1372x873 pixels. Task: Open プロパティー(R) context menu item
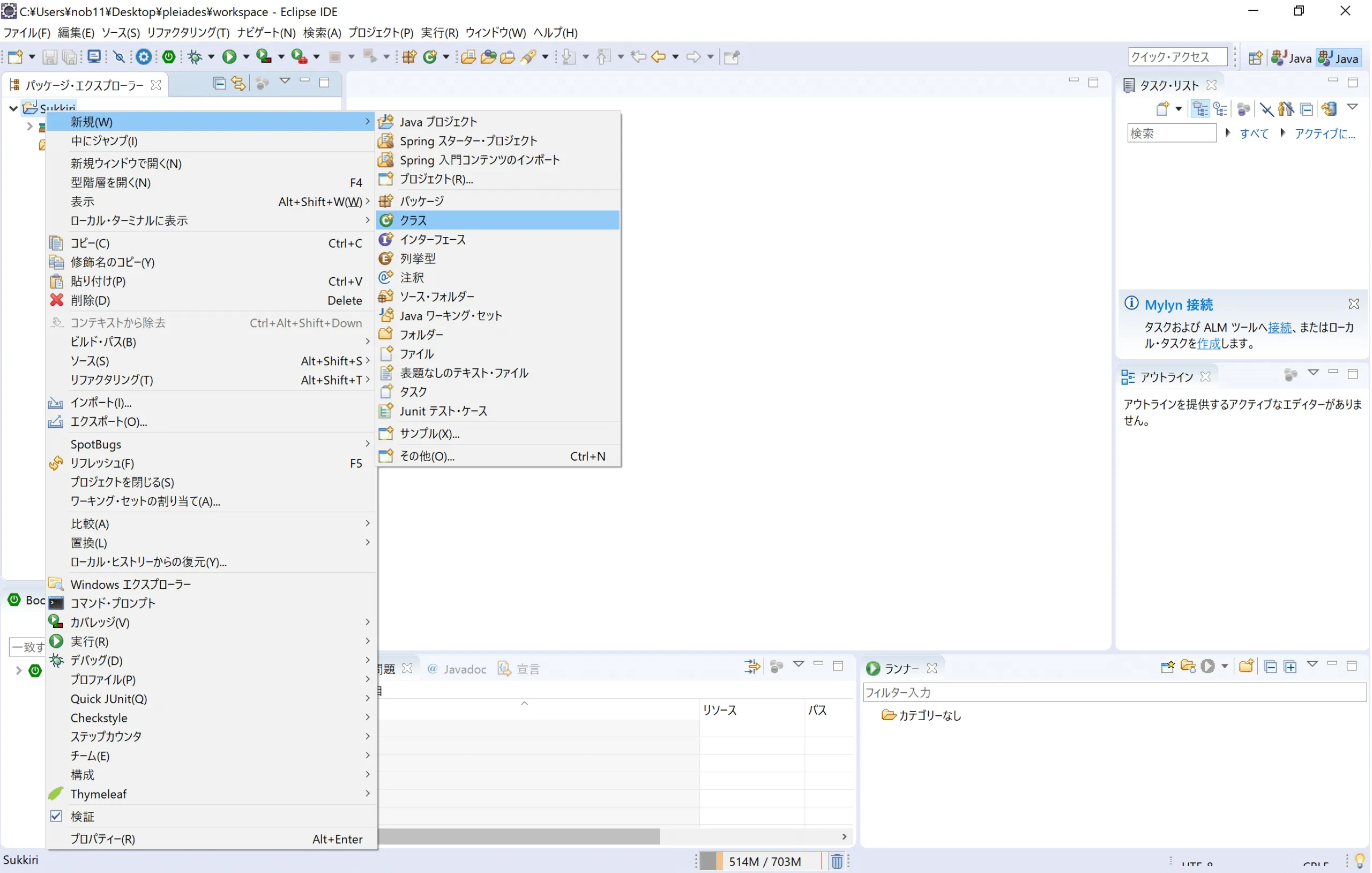pyautogui.click(x=211, y=839)
